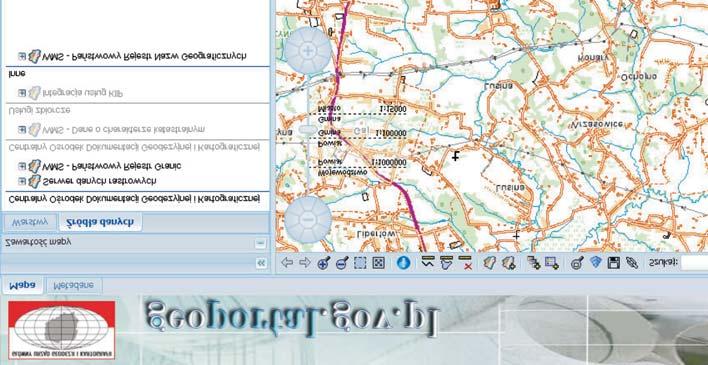The width and height of the screenshot is (708, 365).
Task: Set zoom level to 1:1000000 scale
Action: pyautogui.click(x=389, y=163)
